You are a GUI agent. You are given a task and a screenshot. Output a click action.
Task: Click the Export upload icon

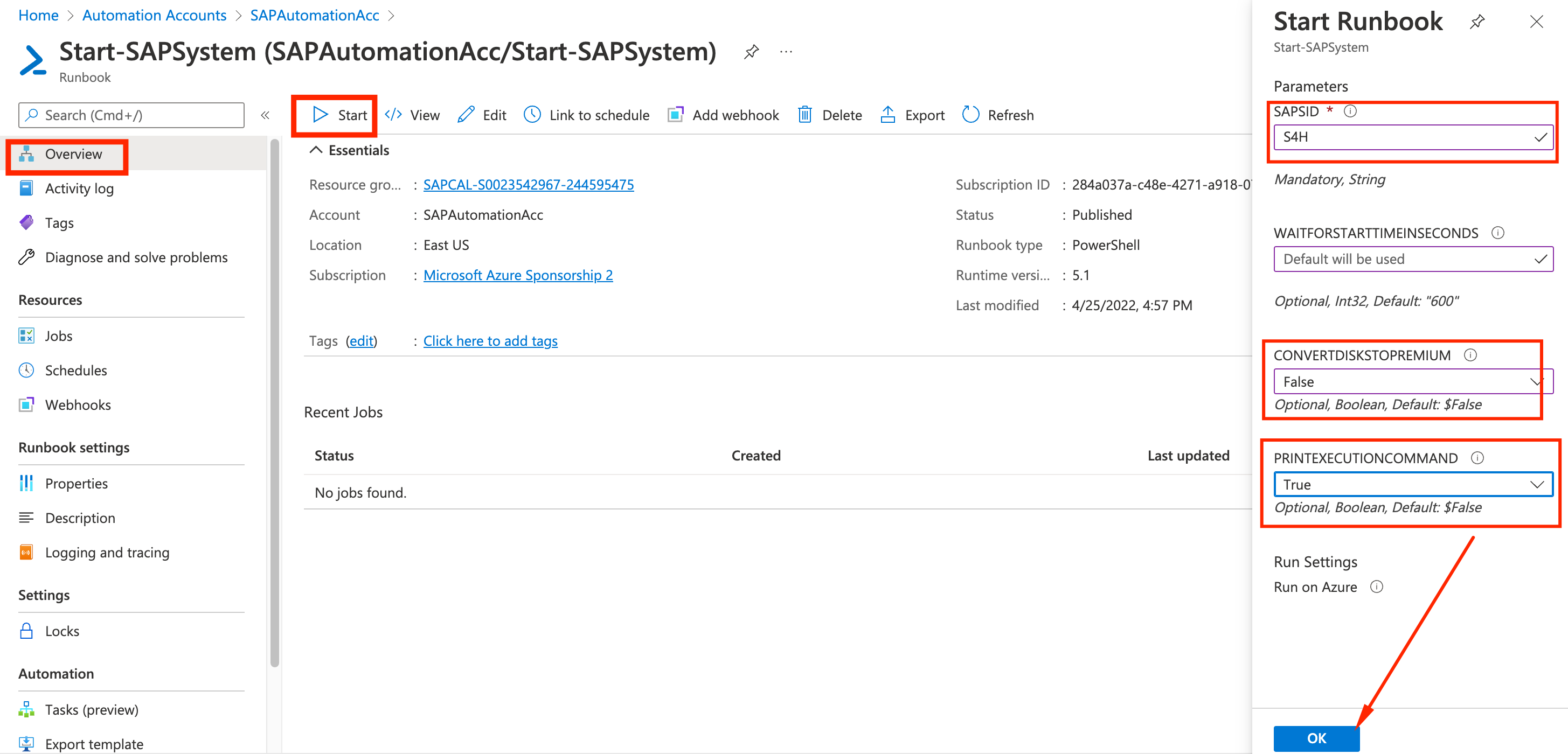tap(887, 114)
